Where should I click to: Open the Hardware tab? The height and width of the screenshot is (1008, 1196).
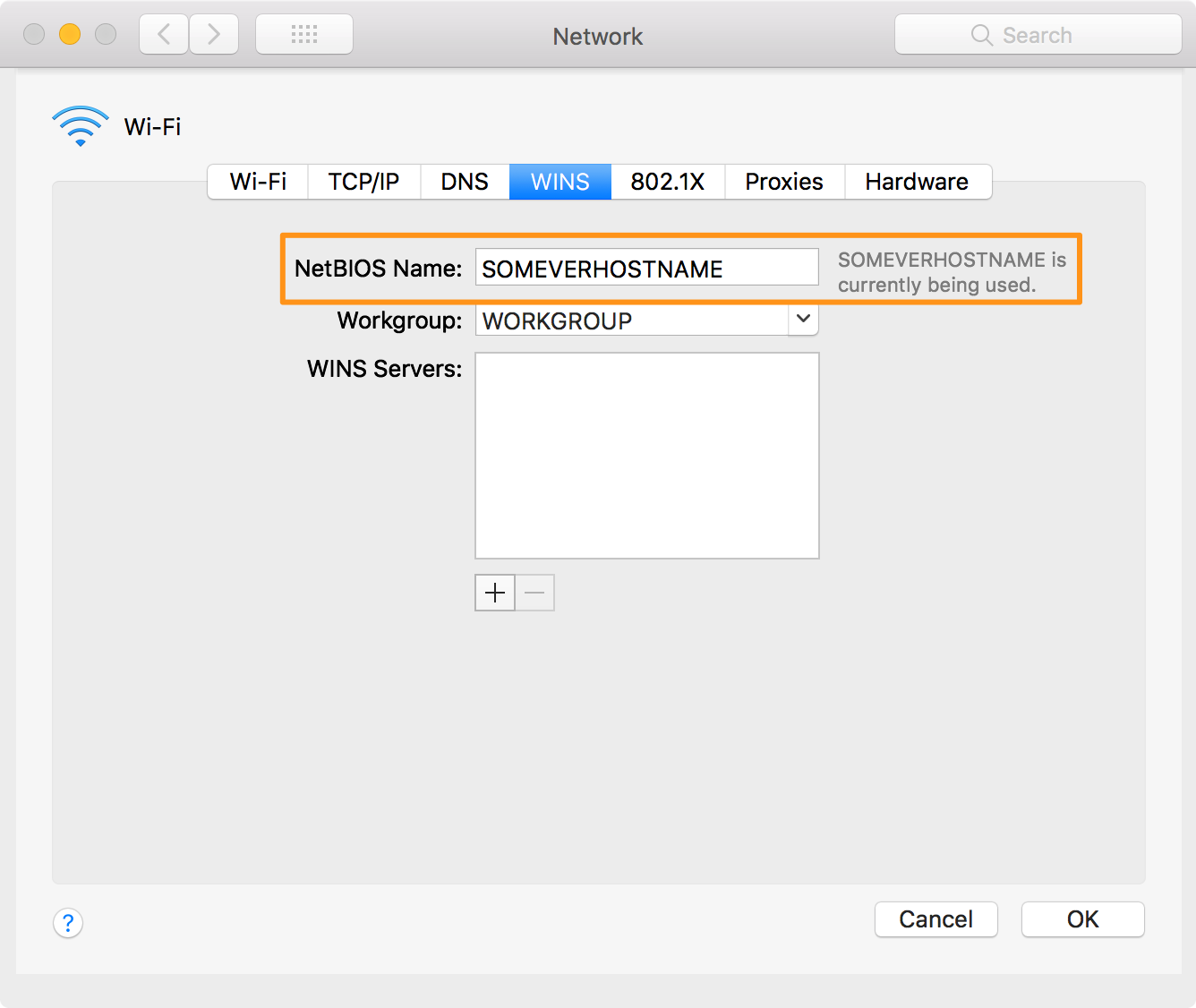coord(918,182)
